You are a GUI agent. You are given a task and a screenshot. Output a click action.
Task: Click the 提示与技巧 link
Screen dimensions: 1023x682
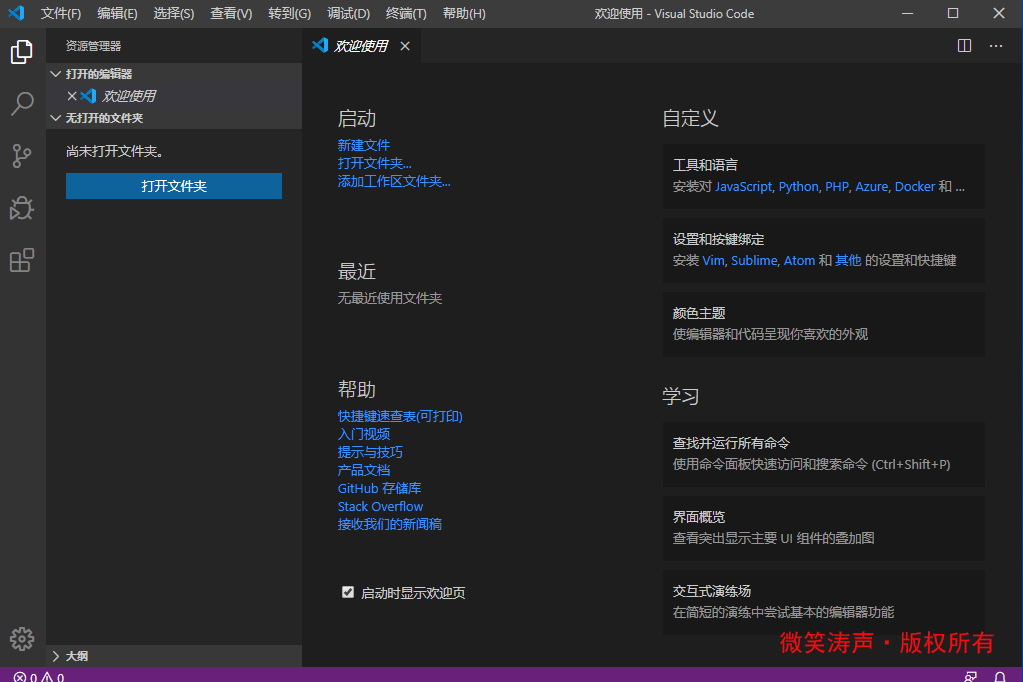pyautogui.click(x=370, y=452)
